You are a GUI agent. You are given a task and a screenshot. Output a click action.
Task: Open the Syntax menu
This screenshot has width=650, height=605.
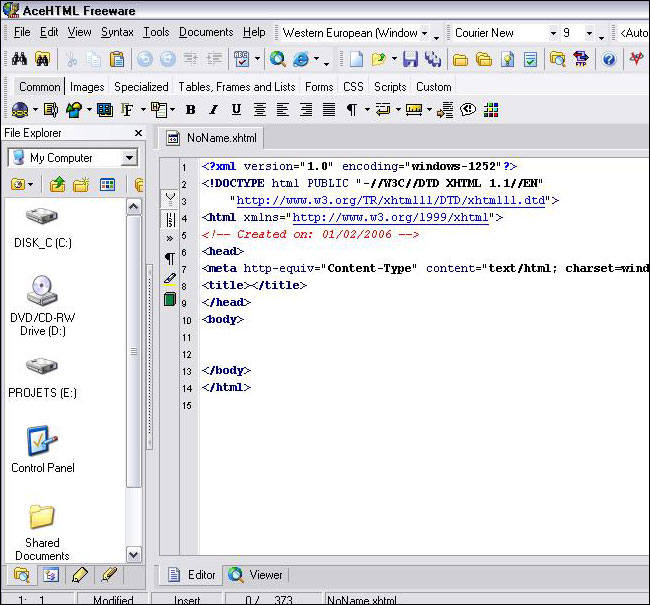(117, 32)
